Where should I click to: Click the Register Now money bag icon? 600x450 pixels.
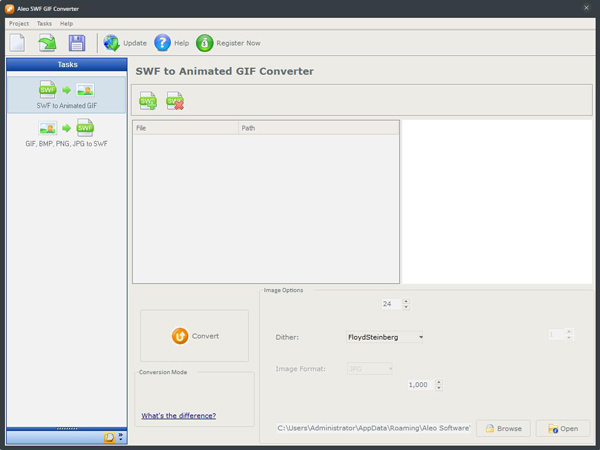(x=204, y=43)
